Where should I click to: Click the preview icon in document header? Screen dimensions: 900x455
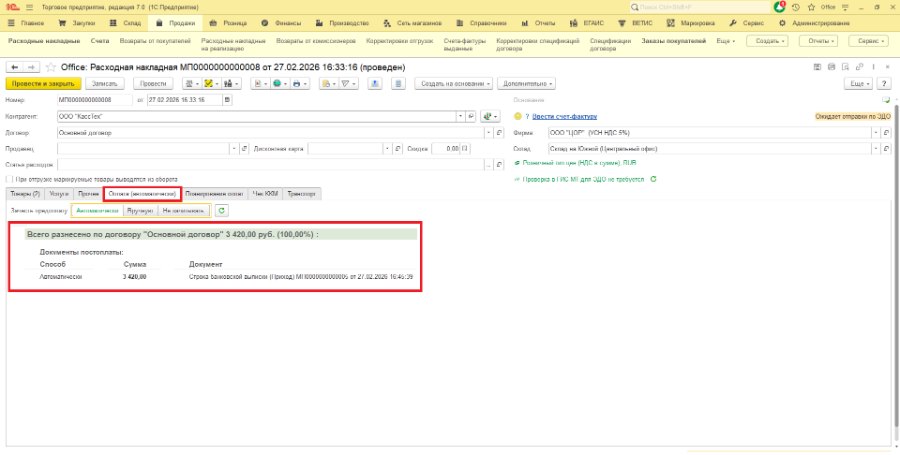point(846,67)
